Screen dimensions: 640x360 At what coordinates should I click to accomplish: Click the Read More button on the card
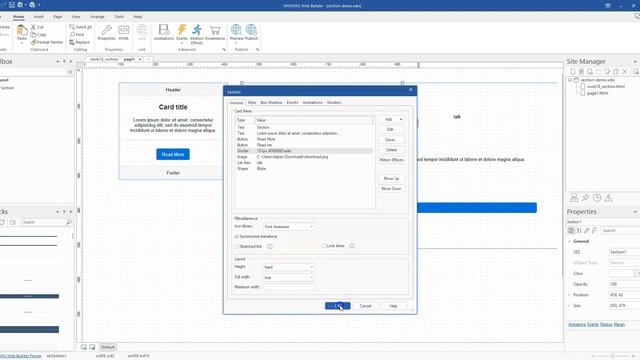click(173, 154)
